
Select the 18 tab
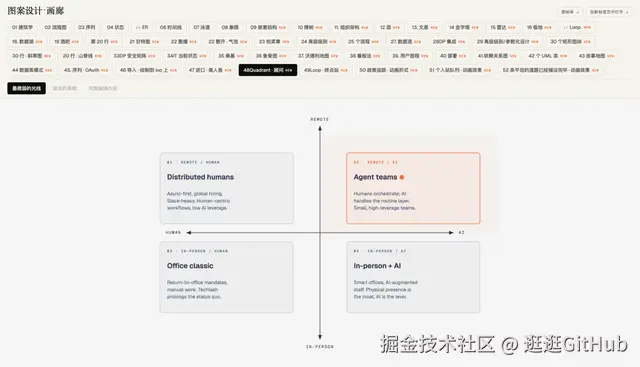pyautogui.click(x=27, y=42)
